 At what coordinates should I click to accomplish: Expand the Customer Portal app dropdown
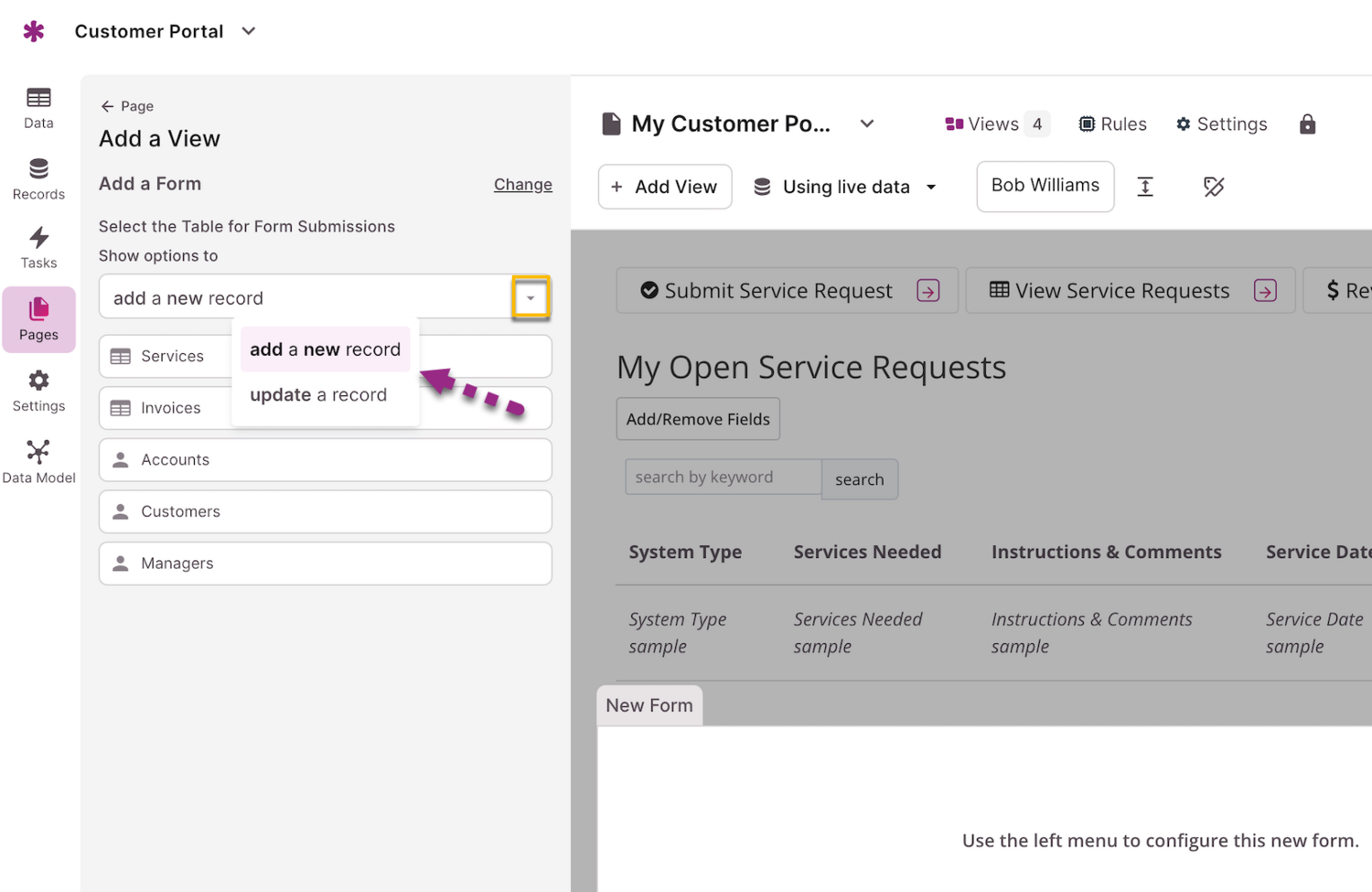[x=249, y=32]
